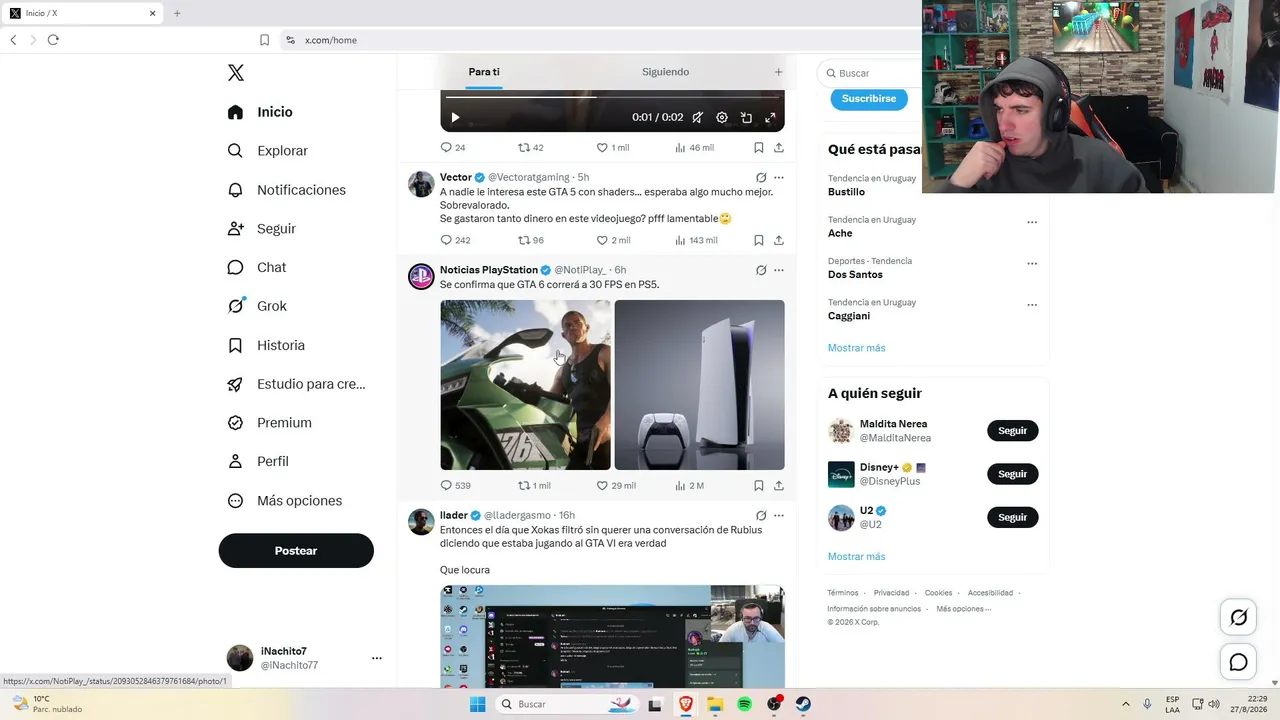Open File Explorer from the taskbar
Image resolution: width=1280 pixels, height=720 pixels.
[x=715, y=705]
